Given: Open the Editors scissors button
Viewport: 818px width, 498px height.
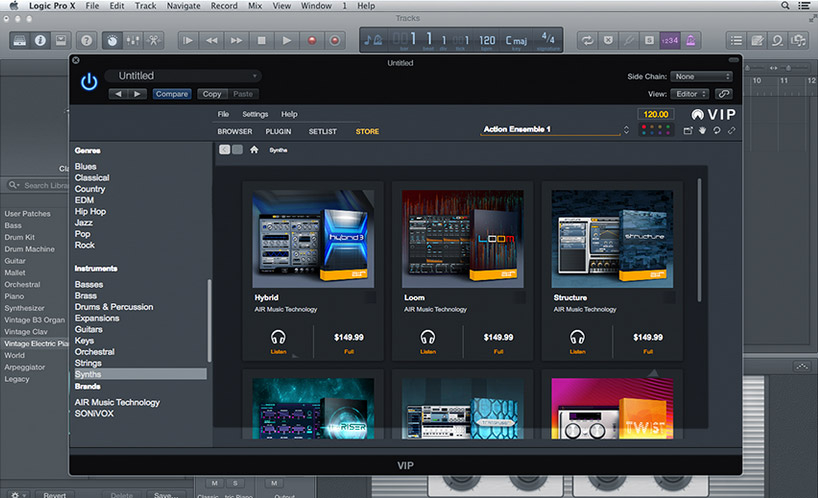Looking at the screenshot, I should (x=153, y=40).
